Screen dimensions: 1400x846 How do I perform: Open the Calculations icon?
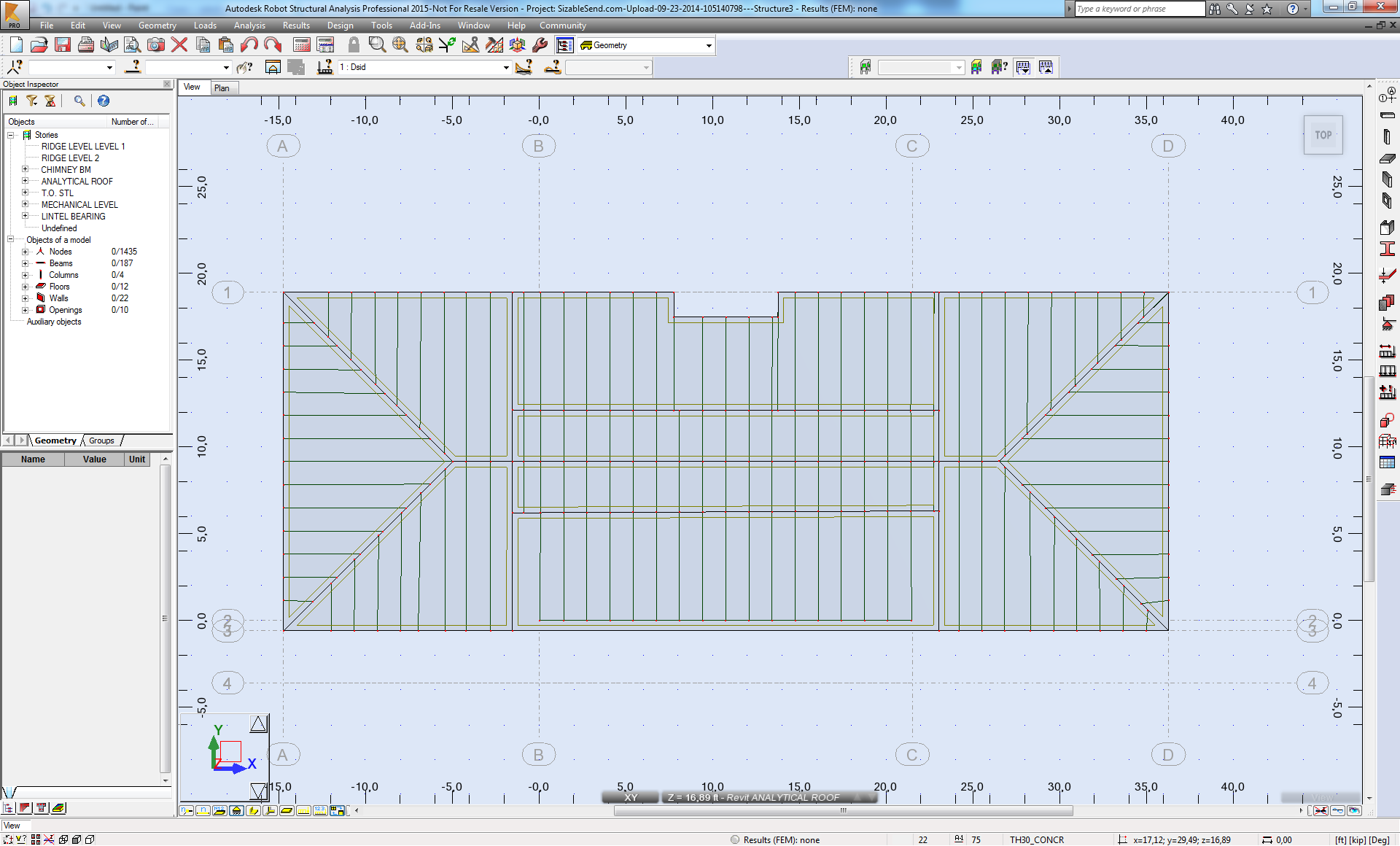[302, 45]
